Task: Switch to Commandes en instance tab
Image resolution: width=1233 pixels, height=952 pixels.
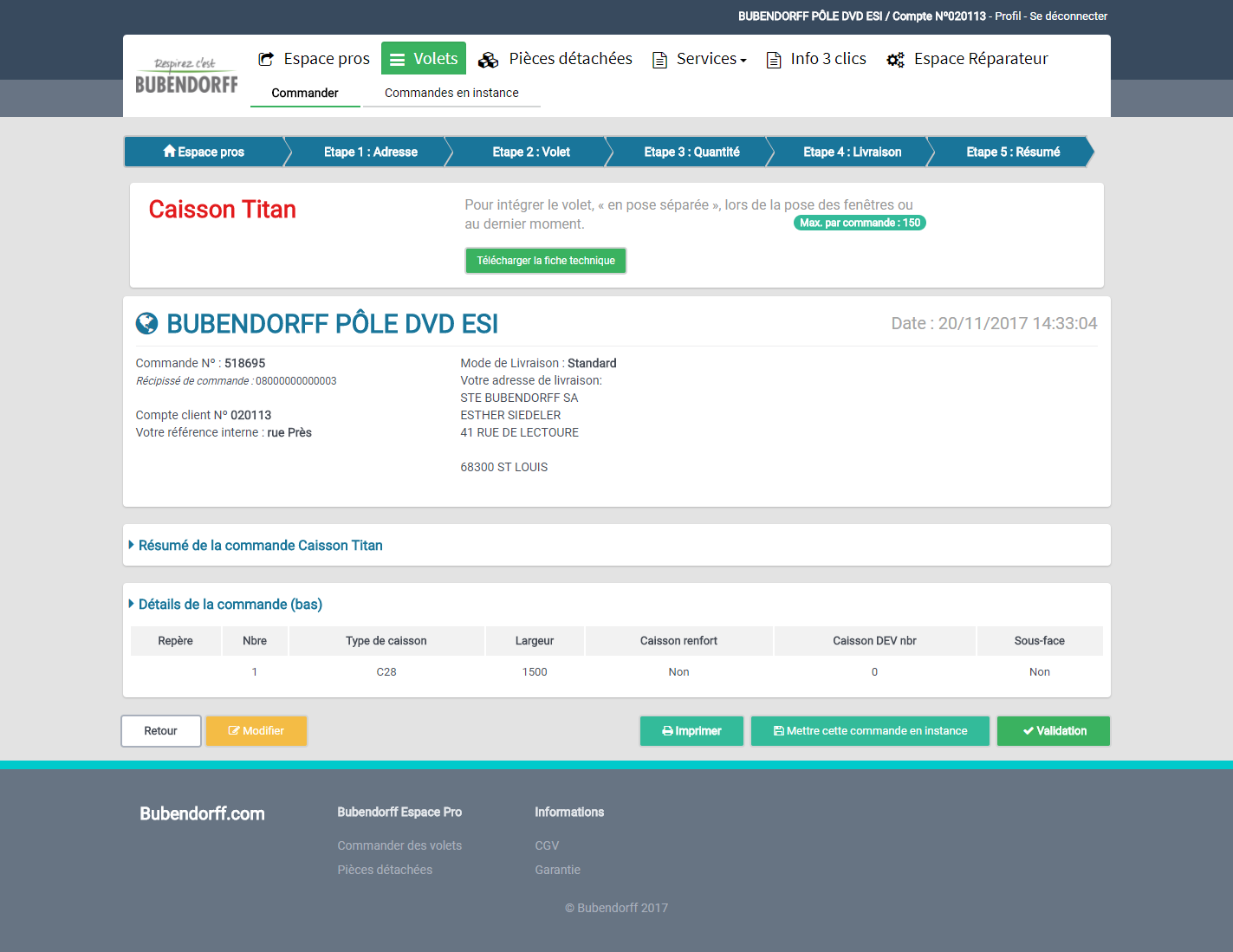Action: tap(451, 93)
